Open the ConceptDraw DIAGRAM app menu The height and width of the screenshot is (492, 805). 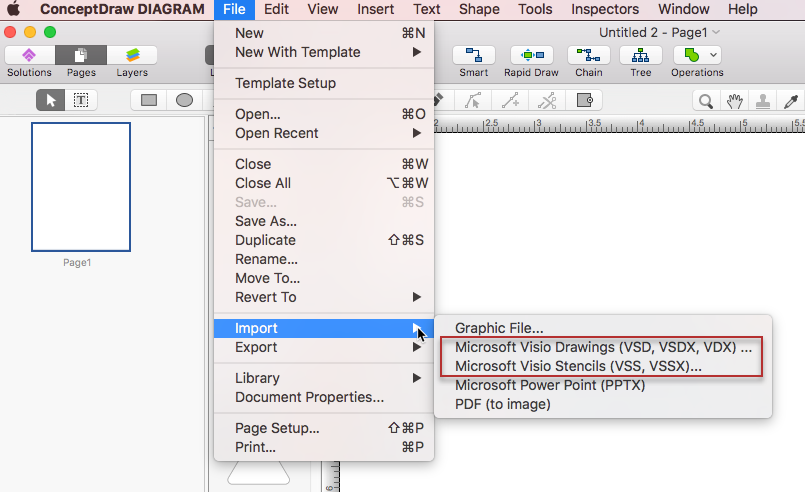(x=122, y=9)
